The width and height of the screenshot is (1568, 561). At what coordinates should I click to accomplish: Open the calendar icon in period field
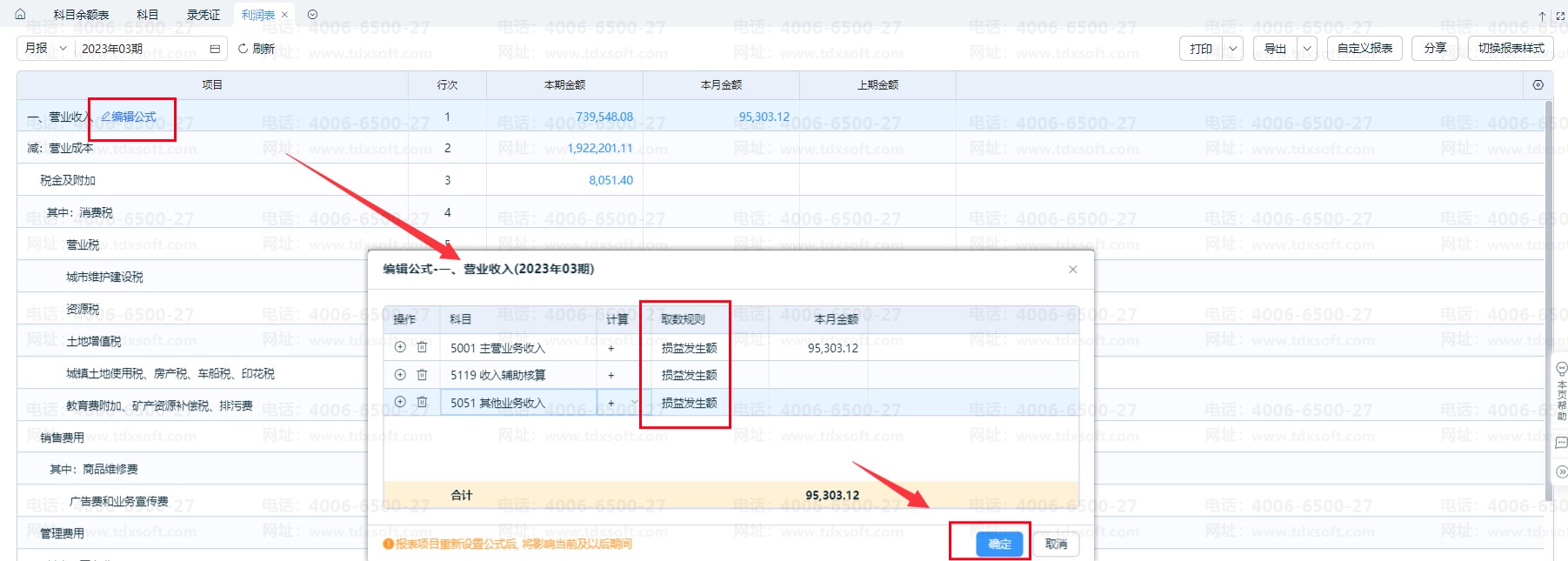pos(215,49)
